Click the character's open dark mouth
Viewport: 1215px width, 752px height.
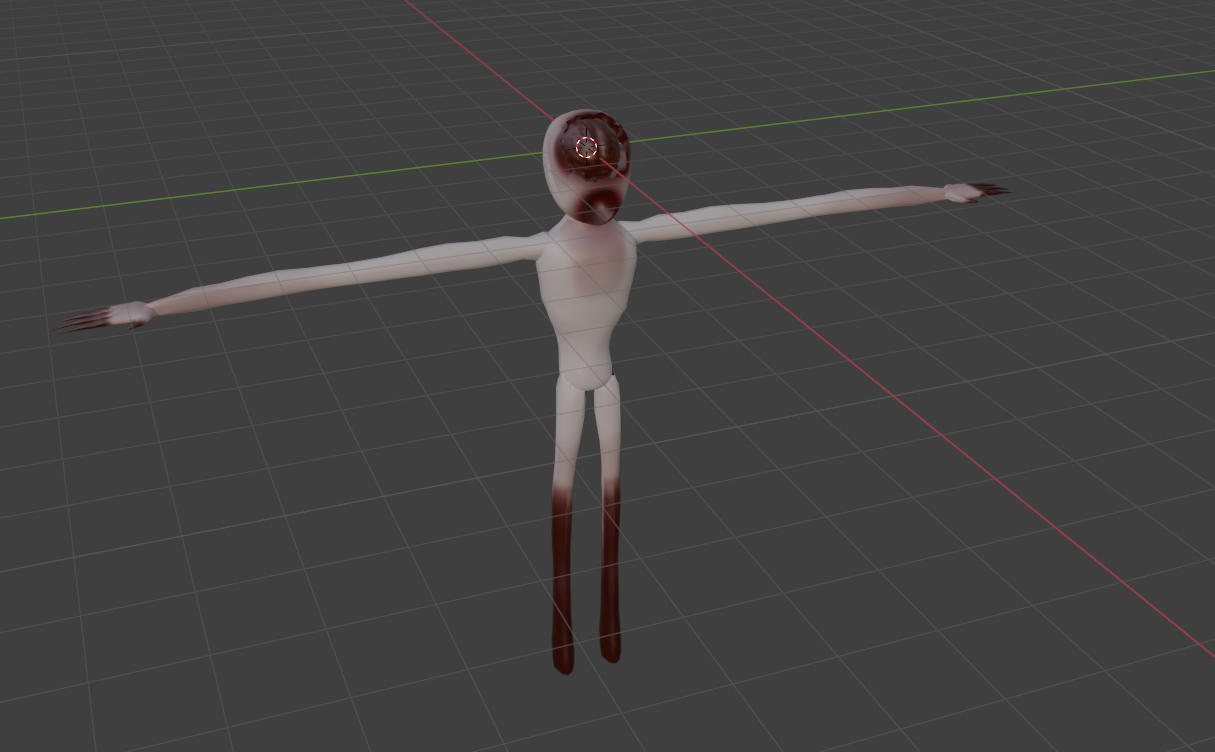point(600,208)
